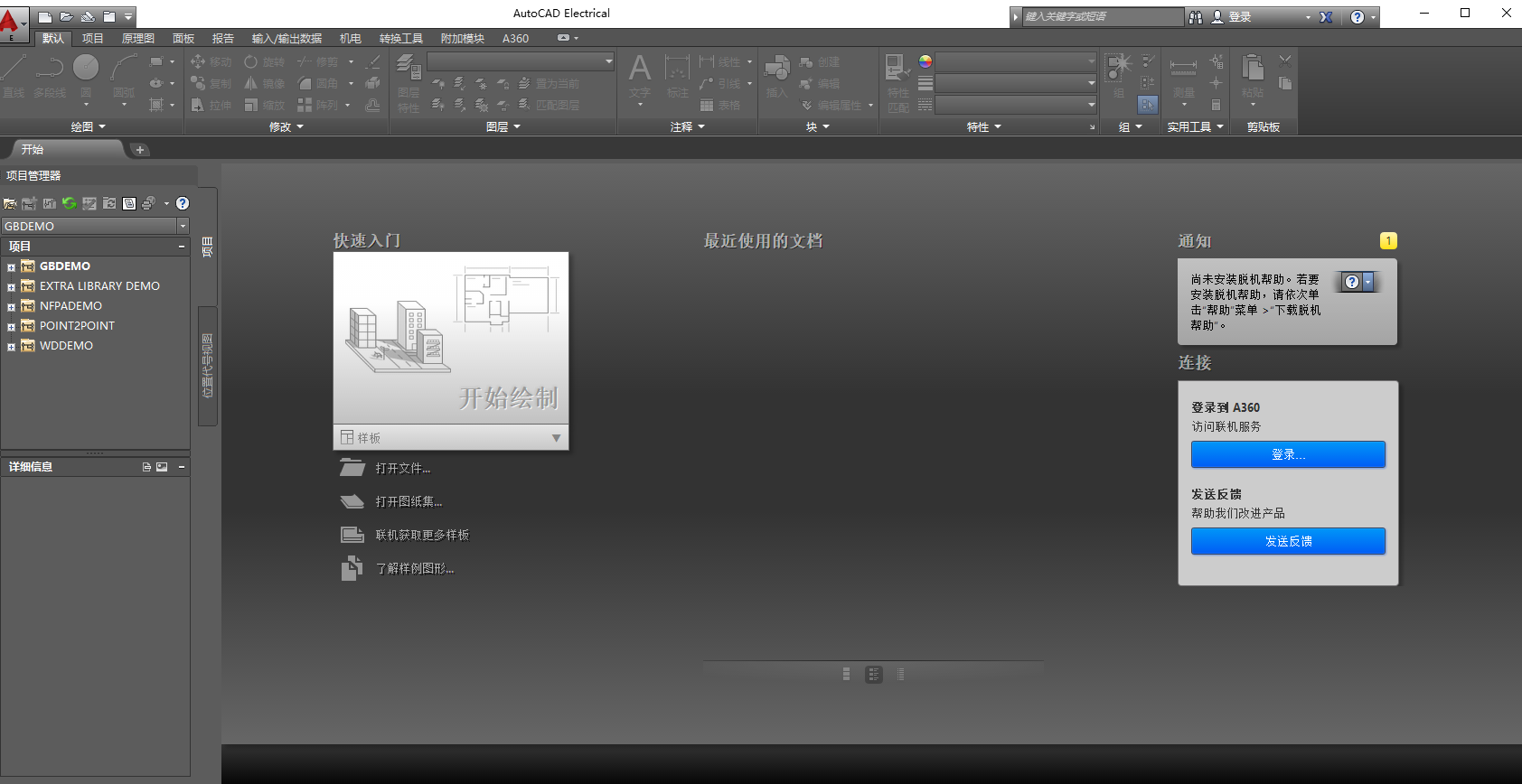Switch to the 原理图 ribbon tab

[137, 38]
